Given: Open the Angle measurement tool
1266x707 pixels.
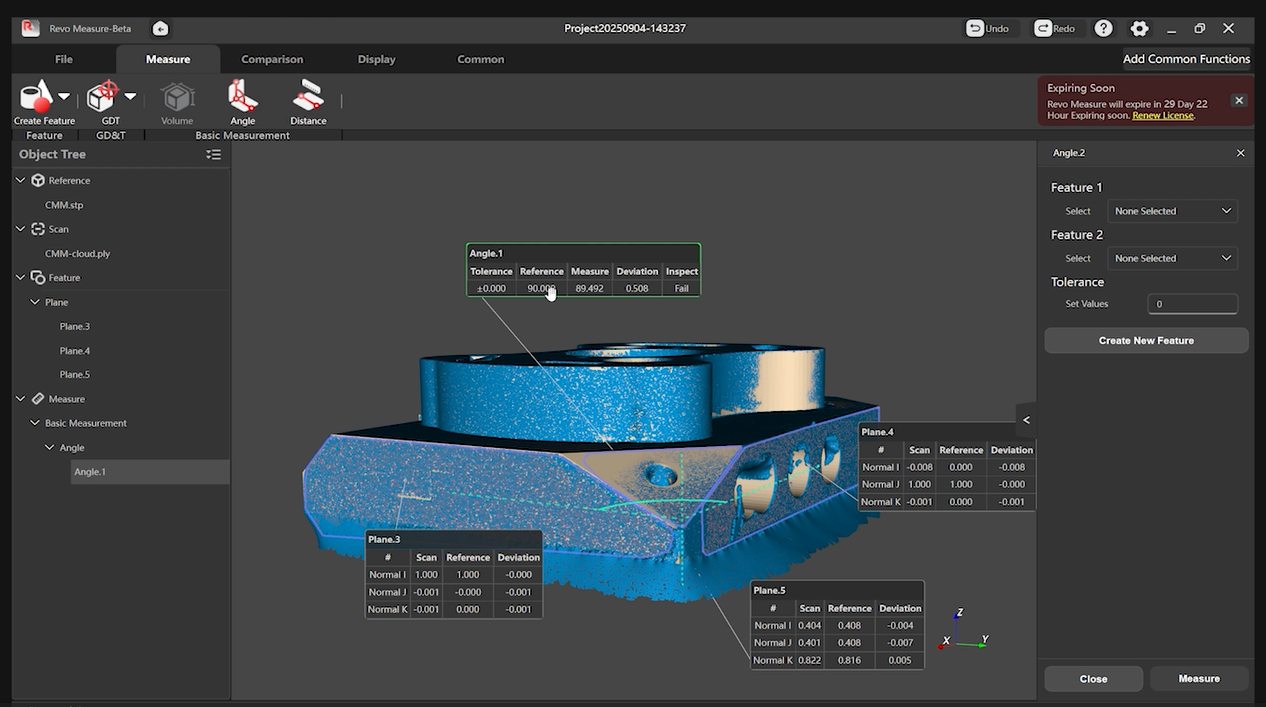Looking at the screenshot, I should [x=242, y=98].
